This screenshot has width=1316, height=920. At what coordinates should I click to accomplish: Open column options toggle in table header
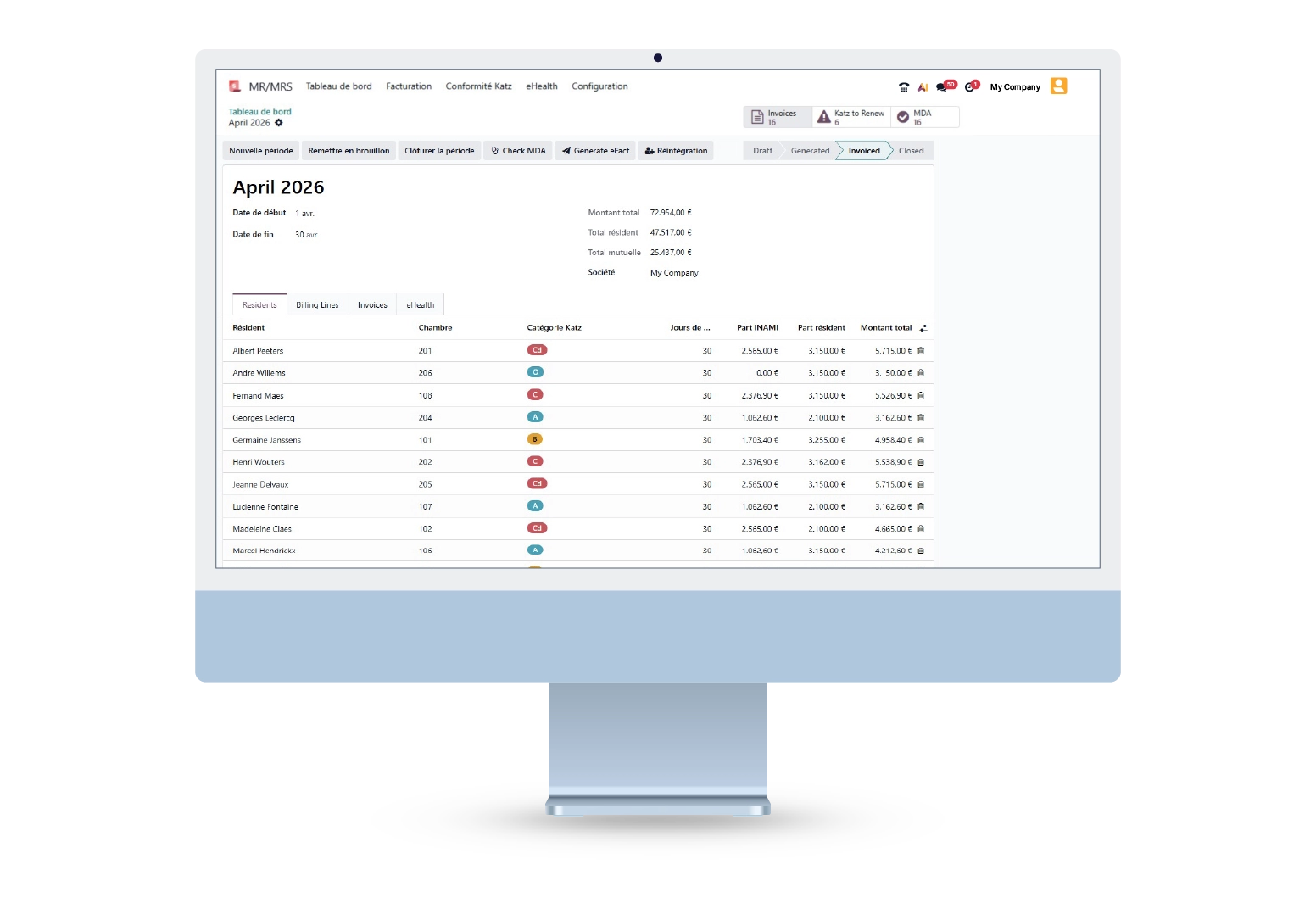pos(923,328)
